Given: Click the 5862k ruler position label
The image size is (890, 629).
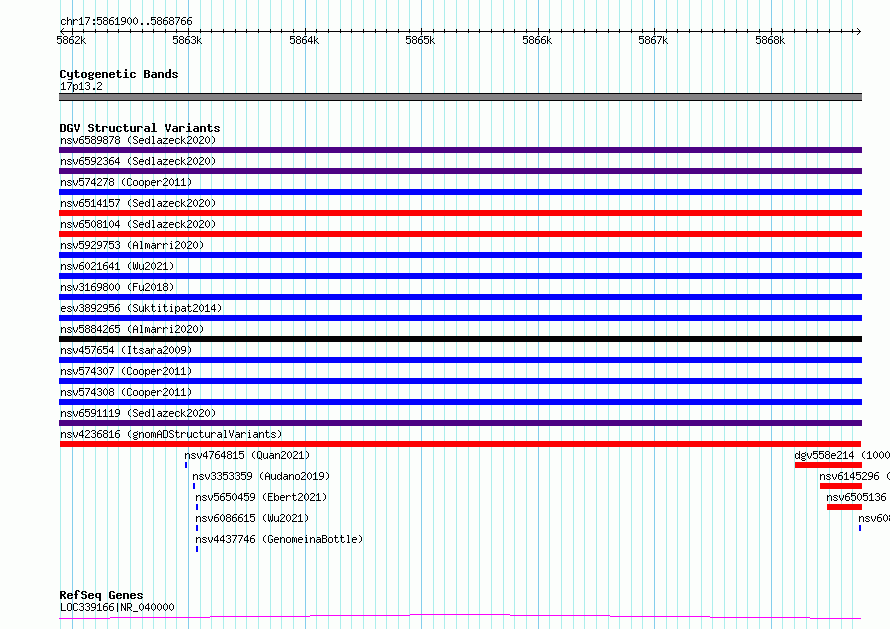Looking at the screenshot, I should tap(72, 40).
